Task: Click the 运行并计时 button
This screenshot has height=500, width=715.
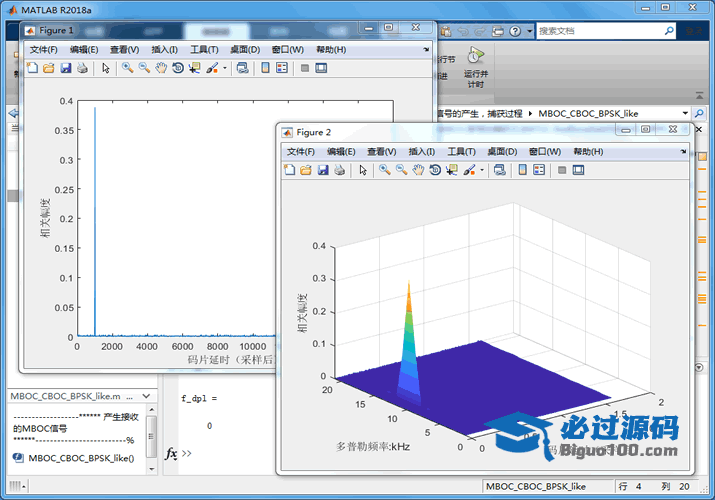Action: click(x=475, y=69)
